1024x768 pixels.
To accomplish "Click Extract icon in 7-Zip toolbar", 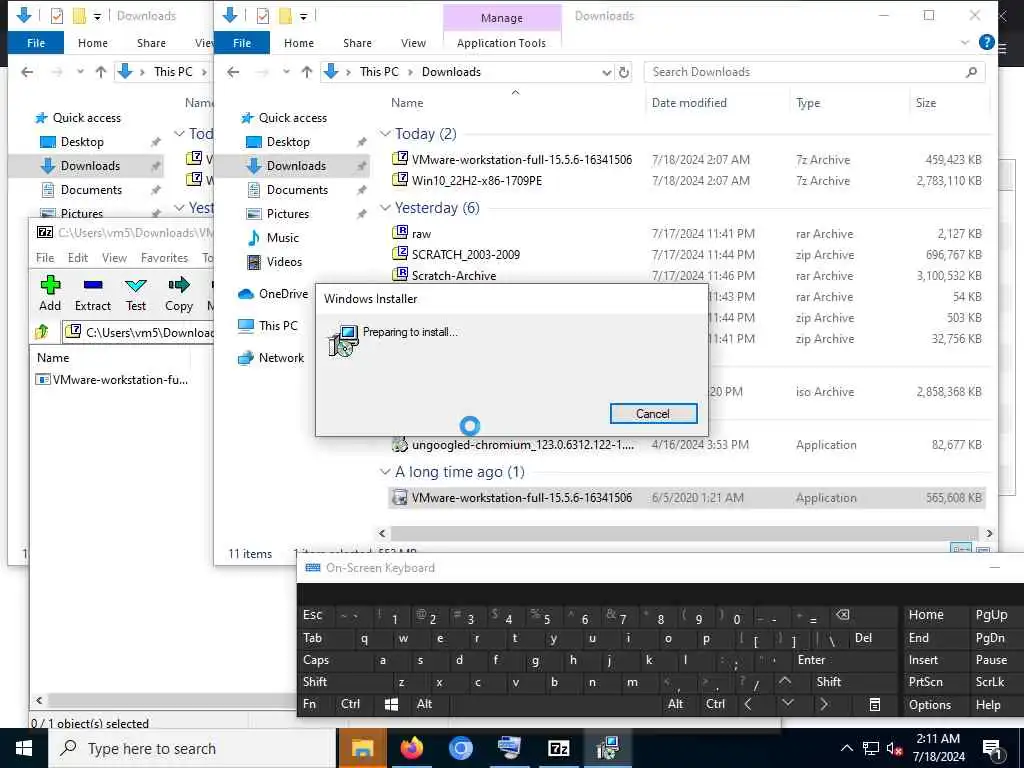I will pos(93,285).
